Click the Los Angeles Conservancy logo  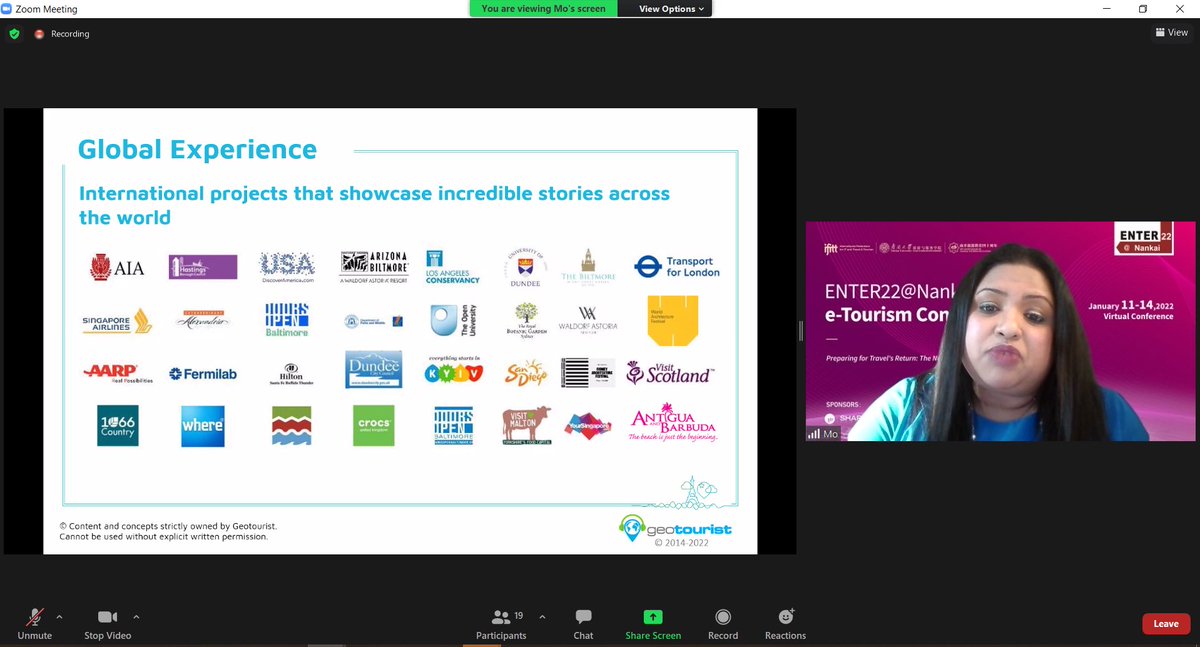click(x=455, y=266)
